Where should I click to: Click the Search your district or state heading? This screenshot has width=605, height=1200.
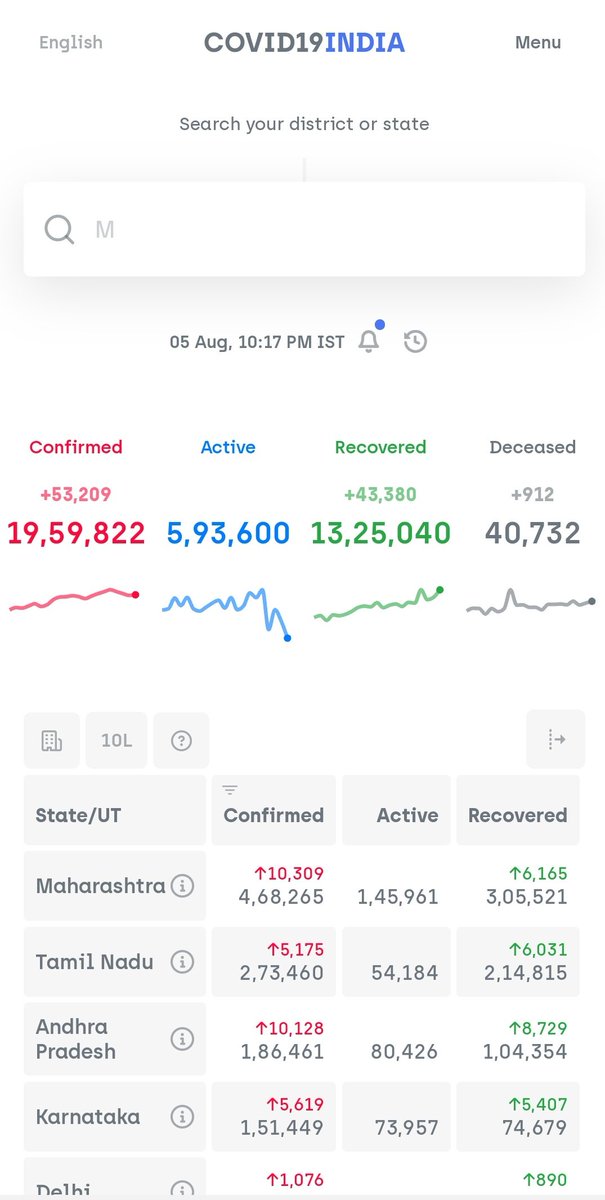304,125
